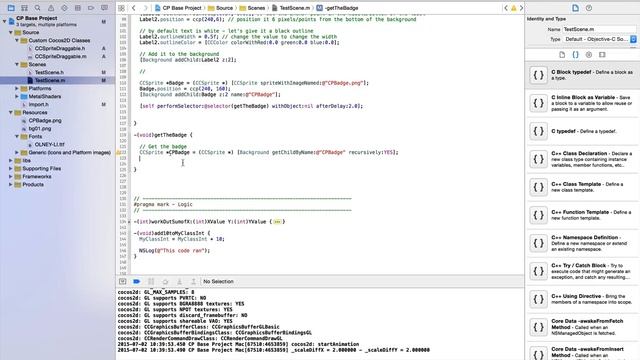Open the Debug navigator tab
This screenshot has width=640, height=360.
(x=78, y=8)
